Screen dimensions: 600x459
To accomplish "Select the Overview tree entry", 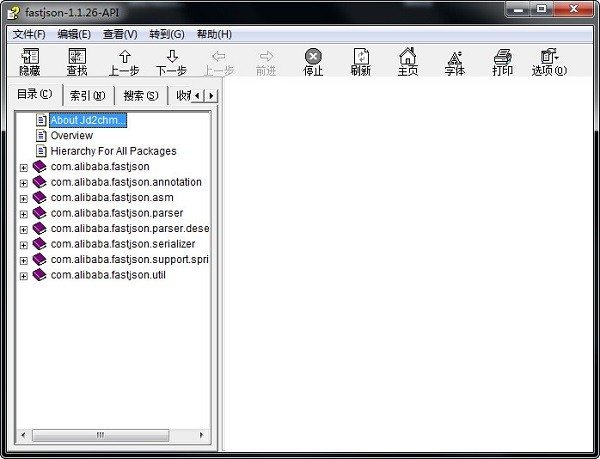I will coord(72,135).
